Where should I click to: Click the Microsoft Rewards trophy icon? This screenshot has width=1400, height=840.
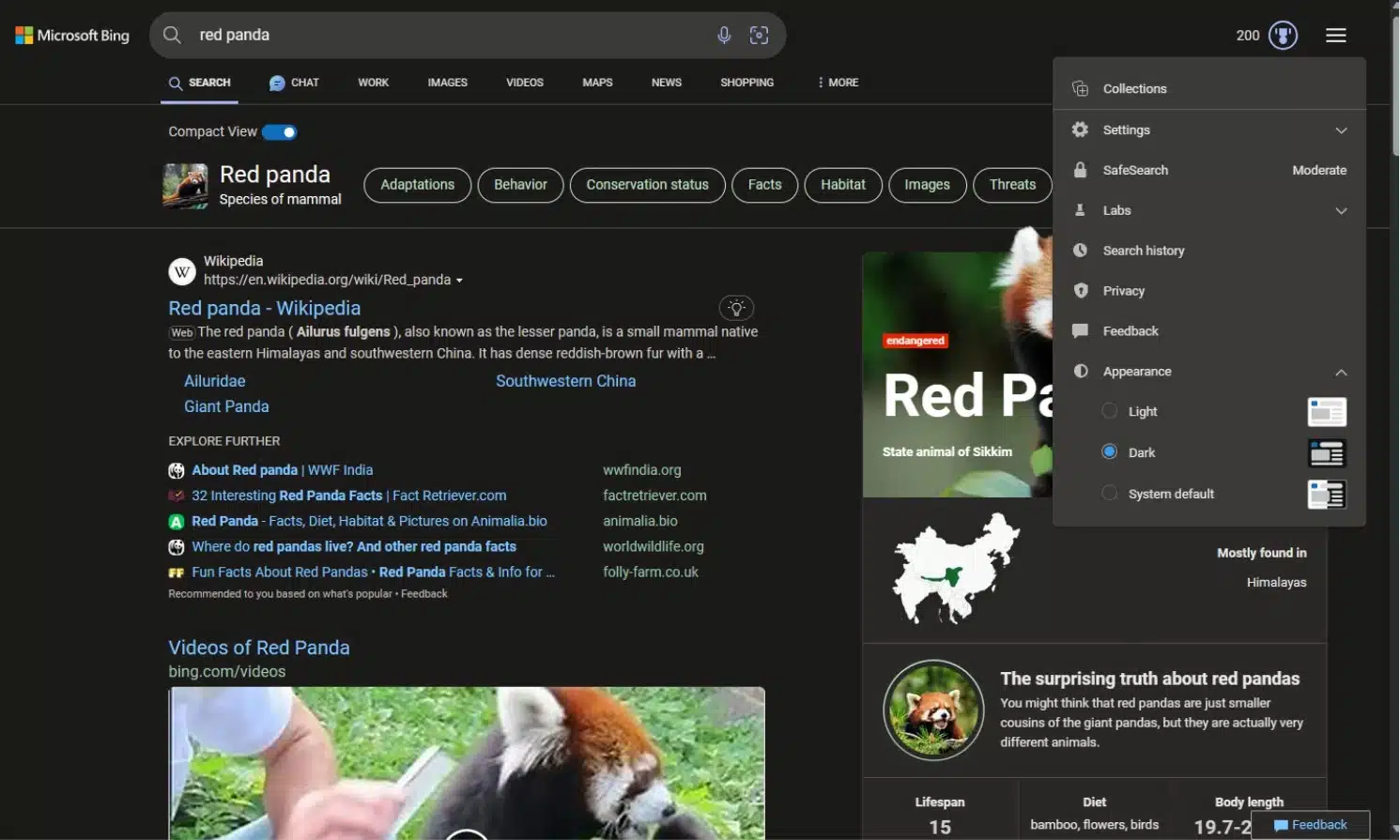tap(1283, 36)
